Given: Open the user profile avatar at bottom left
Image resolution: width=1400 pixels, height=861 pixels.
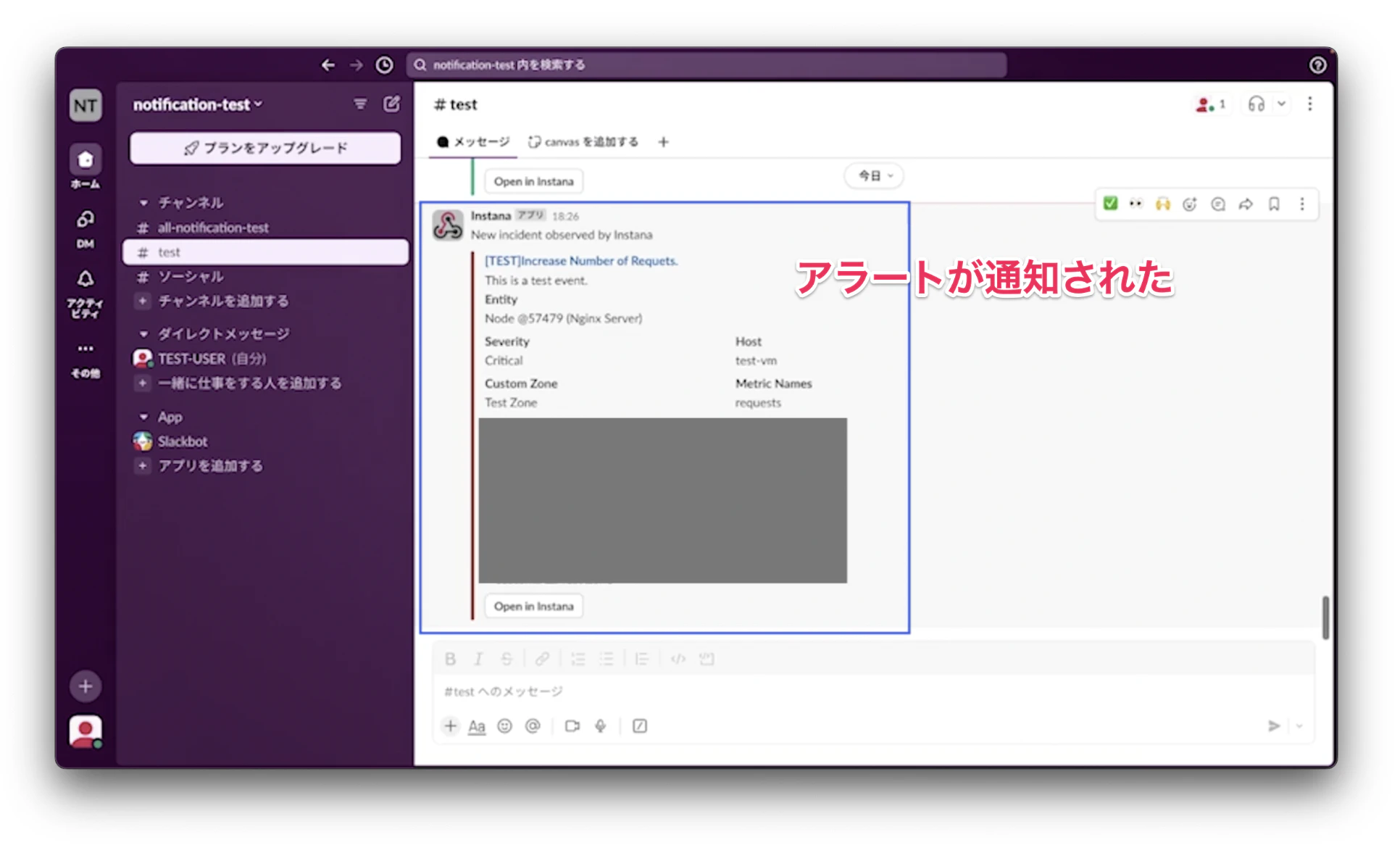Looking at the screenshot, I should [x=86, y=731].
